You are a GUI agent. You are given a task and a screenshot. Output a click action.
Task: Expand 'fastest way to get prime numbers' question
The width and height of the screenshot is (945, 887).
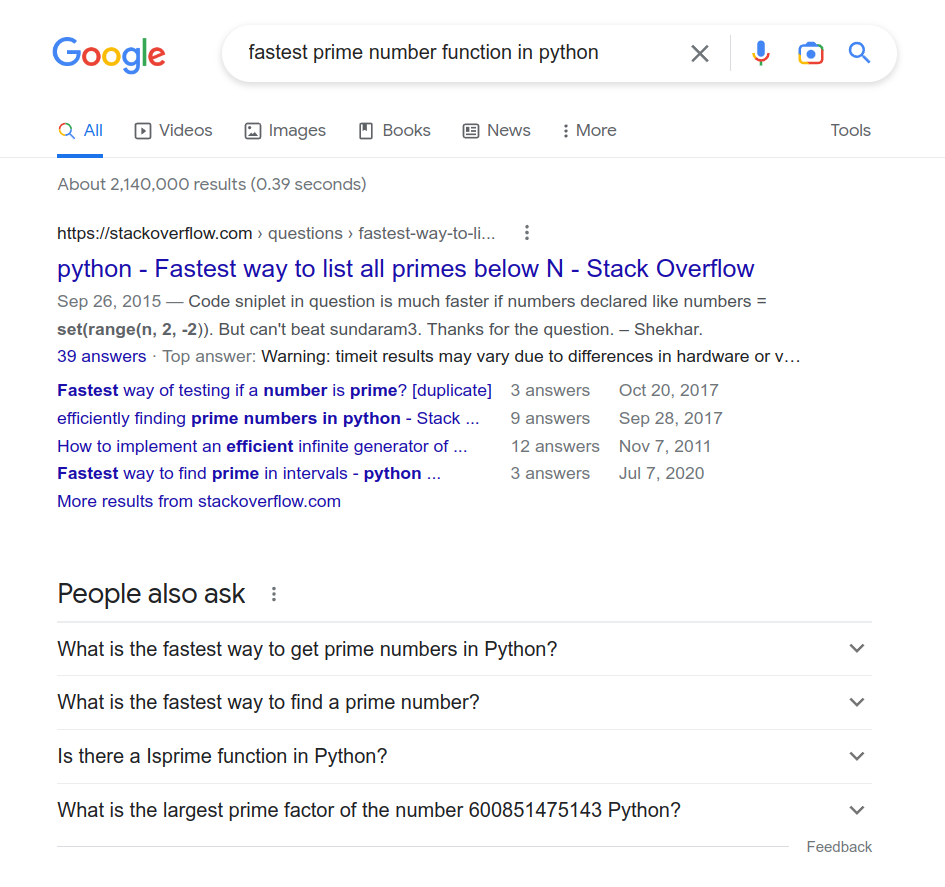[x=464, y=649]
